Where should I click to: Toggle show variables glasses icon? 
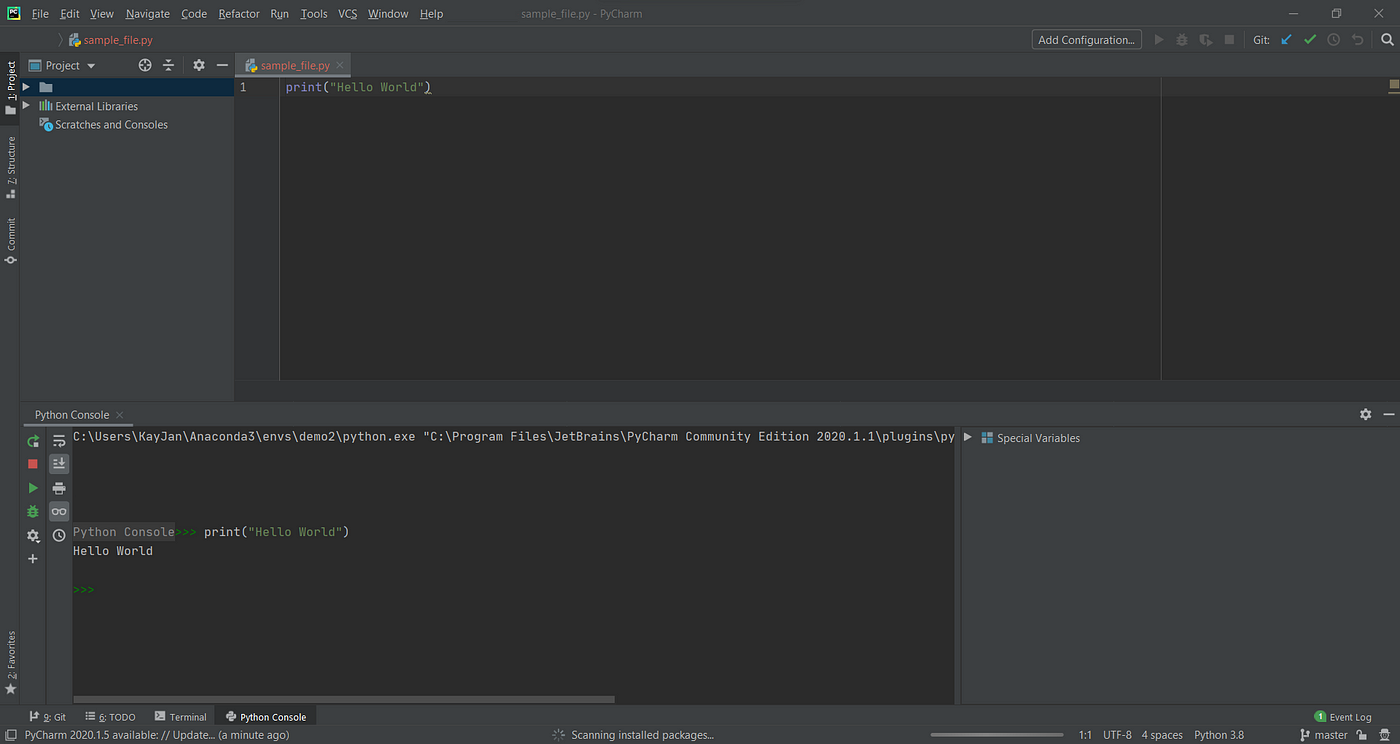(59, 512)
